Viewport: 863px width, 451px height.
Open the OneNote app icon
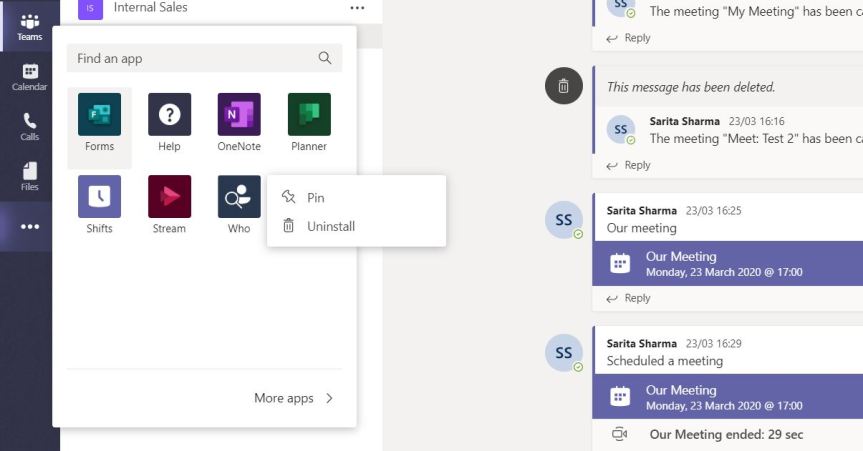(239, 115)
